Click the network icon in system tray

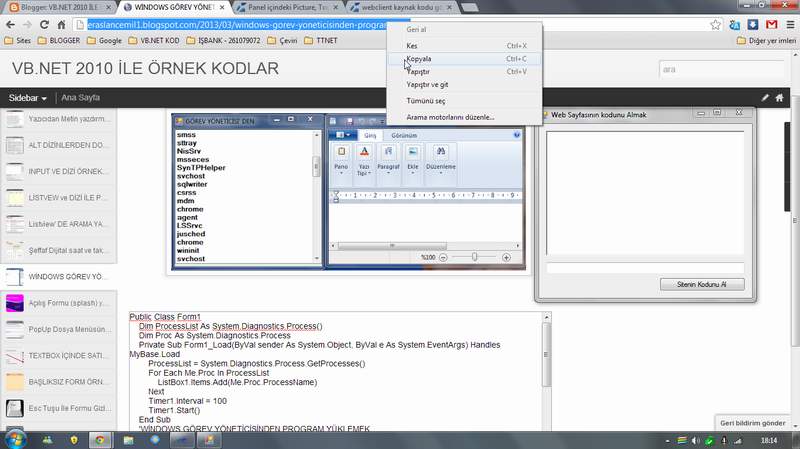click(738, 440)
